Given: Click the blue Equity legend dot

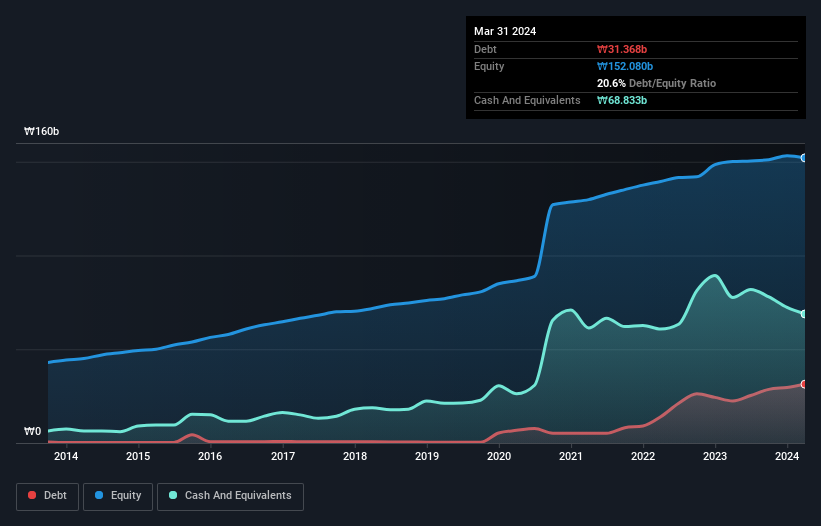Looking at the screenshot, I should 99,495.
